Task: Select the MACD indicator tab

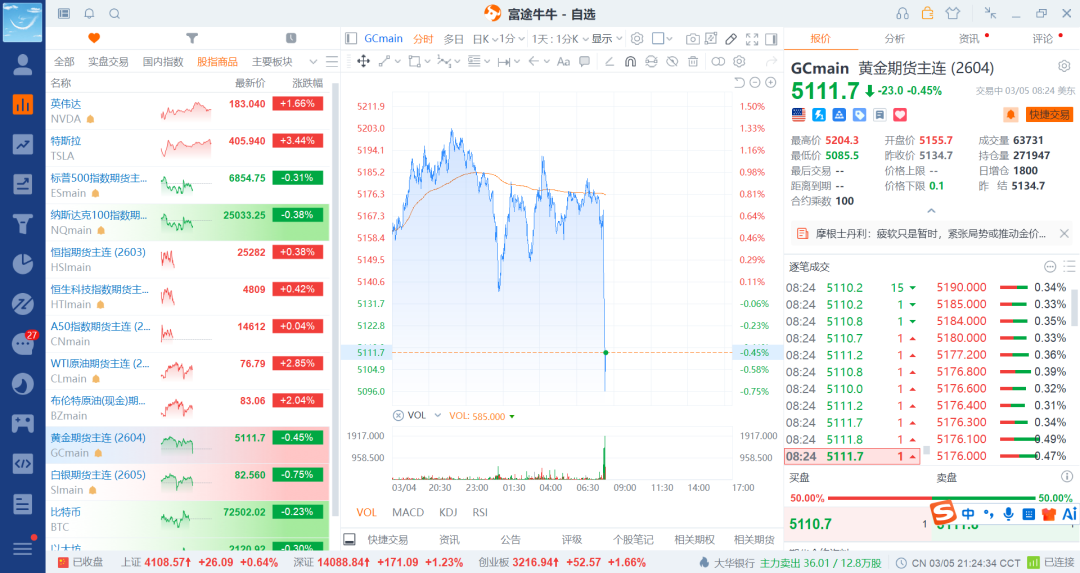Action: 408,512
